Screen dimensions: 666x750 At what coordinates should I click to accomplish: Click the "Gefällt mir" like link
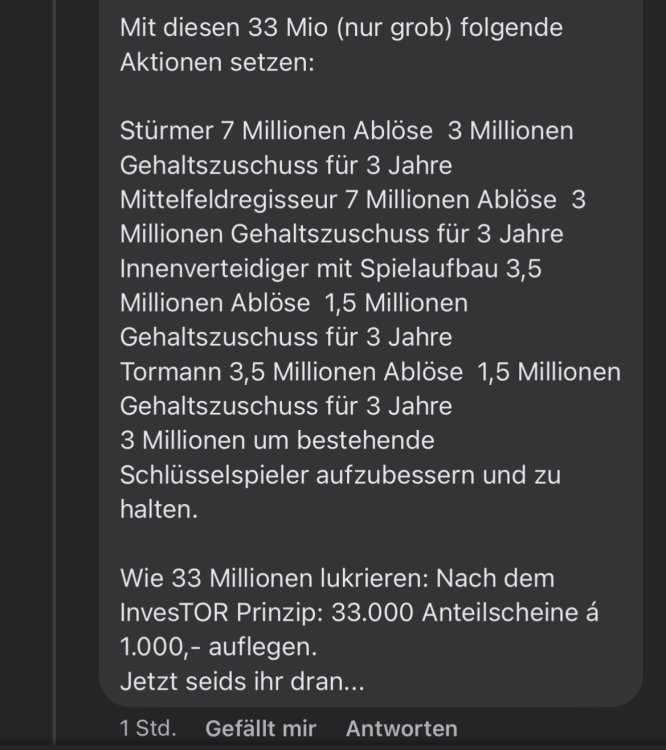tap(260, 729)
